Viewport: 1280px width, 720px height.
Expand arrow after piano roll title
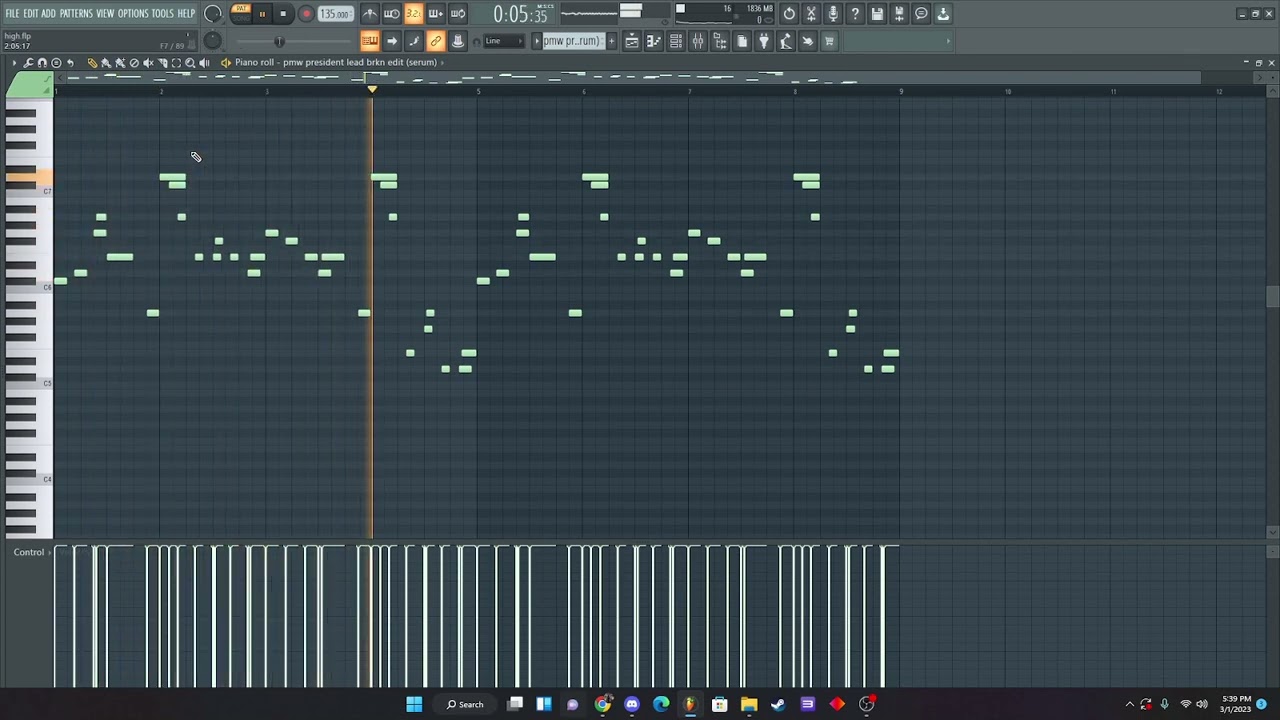click(x=442, y=62)
